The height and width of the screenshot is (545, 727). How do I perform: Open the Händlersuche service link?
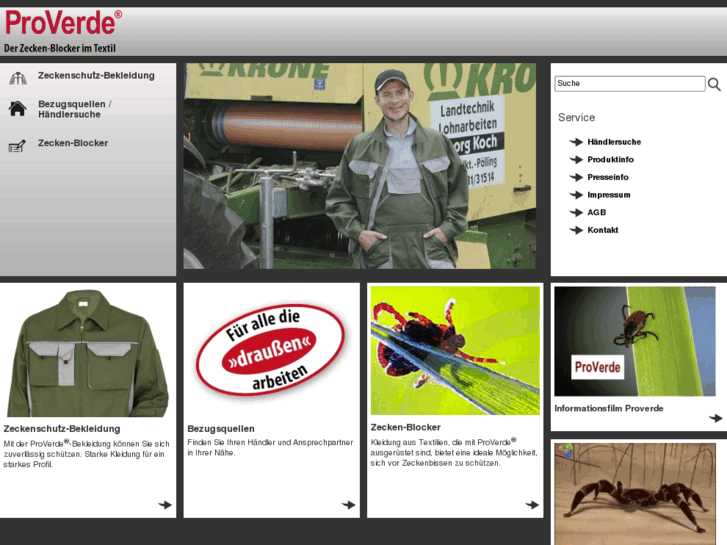pyautogui.click(x=614, y=142)
